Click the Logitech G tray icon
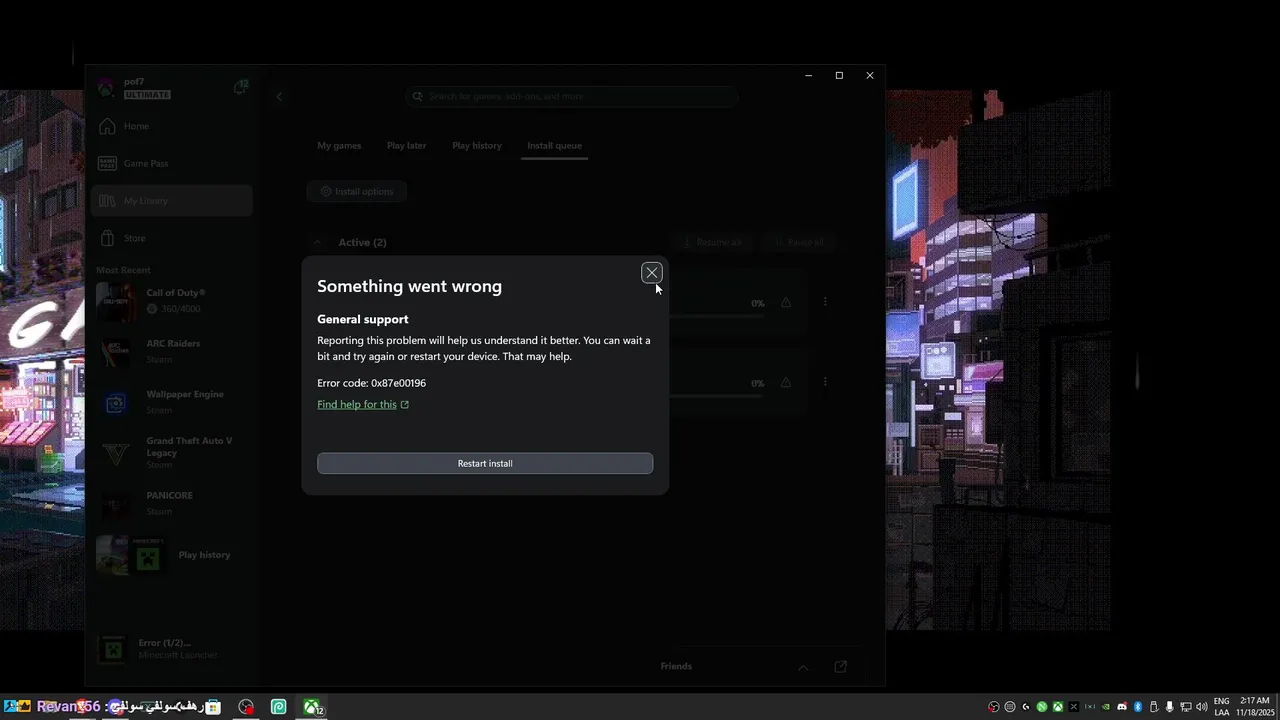The height and width of the screenshot is (720, 1280). [1025, 707]
